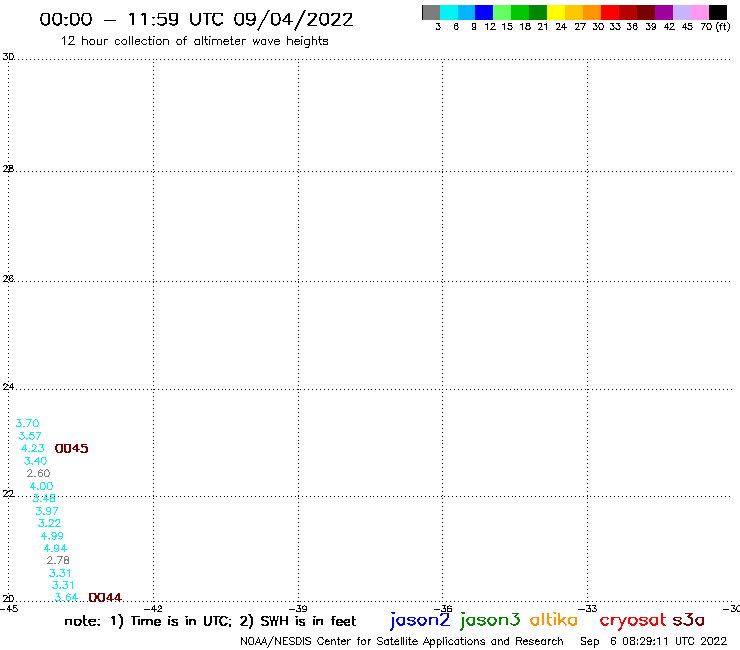Pick the yellow swatch in the wave height legend
This screenshot has width=740, height=650.
pos(556,12)
